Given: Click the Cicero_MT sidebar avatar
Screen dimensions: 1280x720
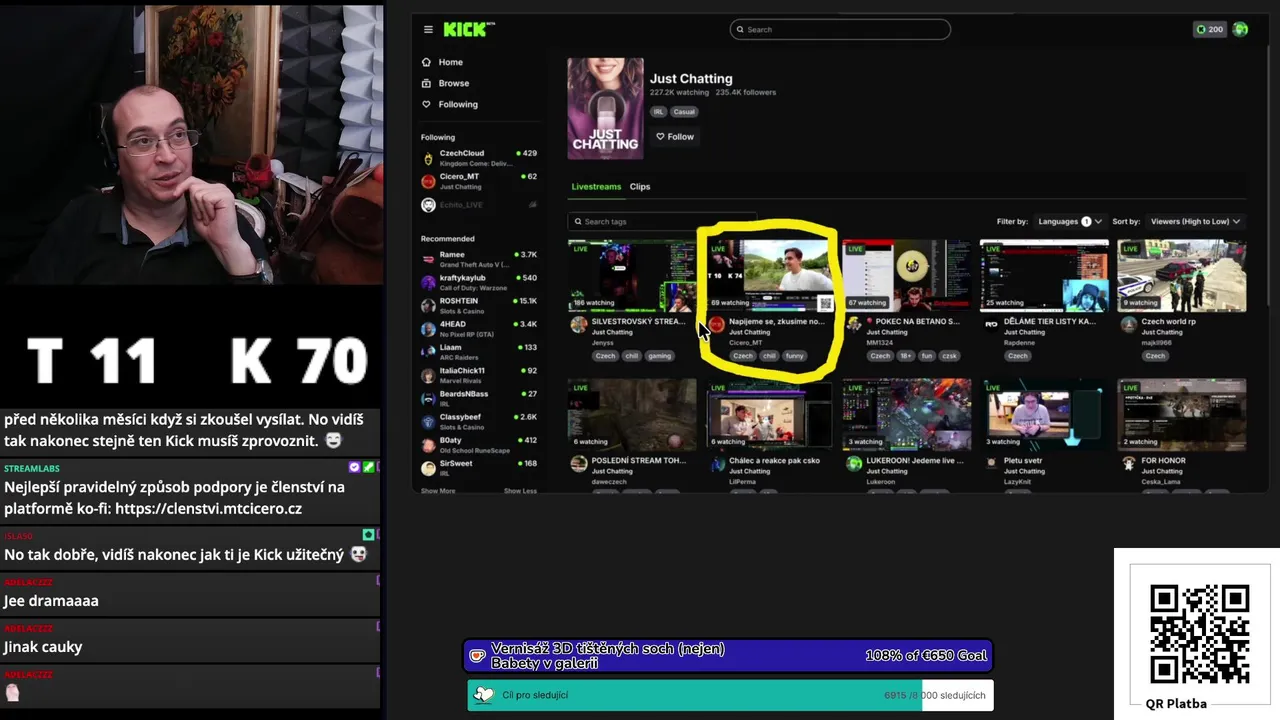Looking at the screenshot, I should [428, 181].
